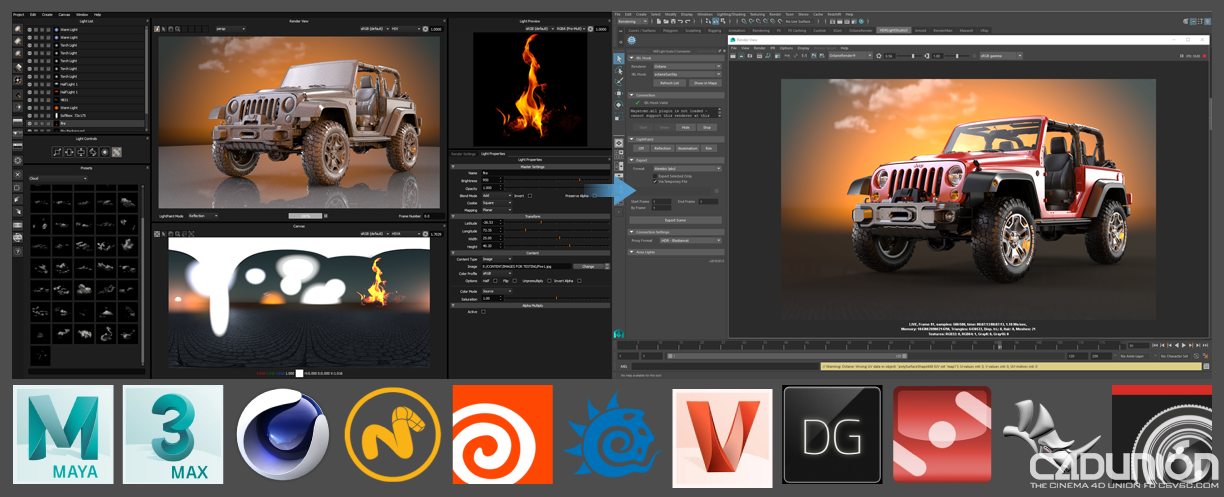Click the DG Deltagen logo
The height and width of the screenshot is (497, 1224).
pos(832,432)
